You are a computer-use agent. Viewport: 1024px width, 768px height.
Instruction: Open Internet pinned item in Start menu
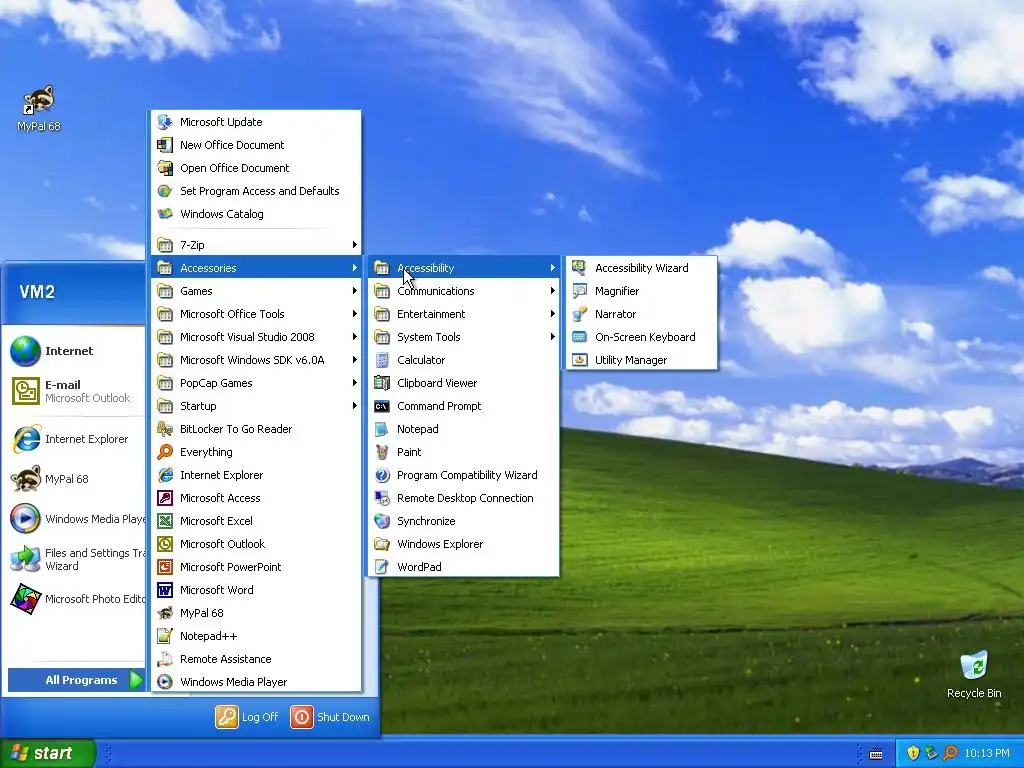point(76,351)
